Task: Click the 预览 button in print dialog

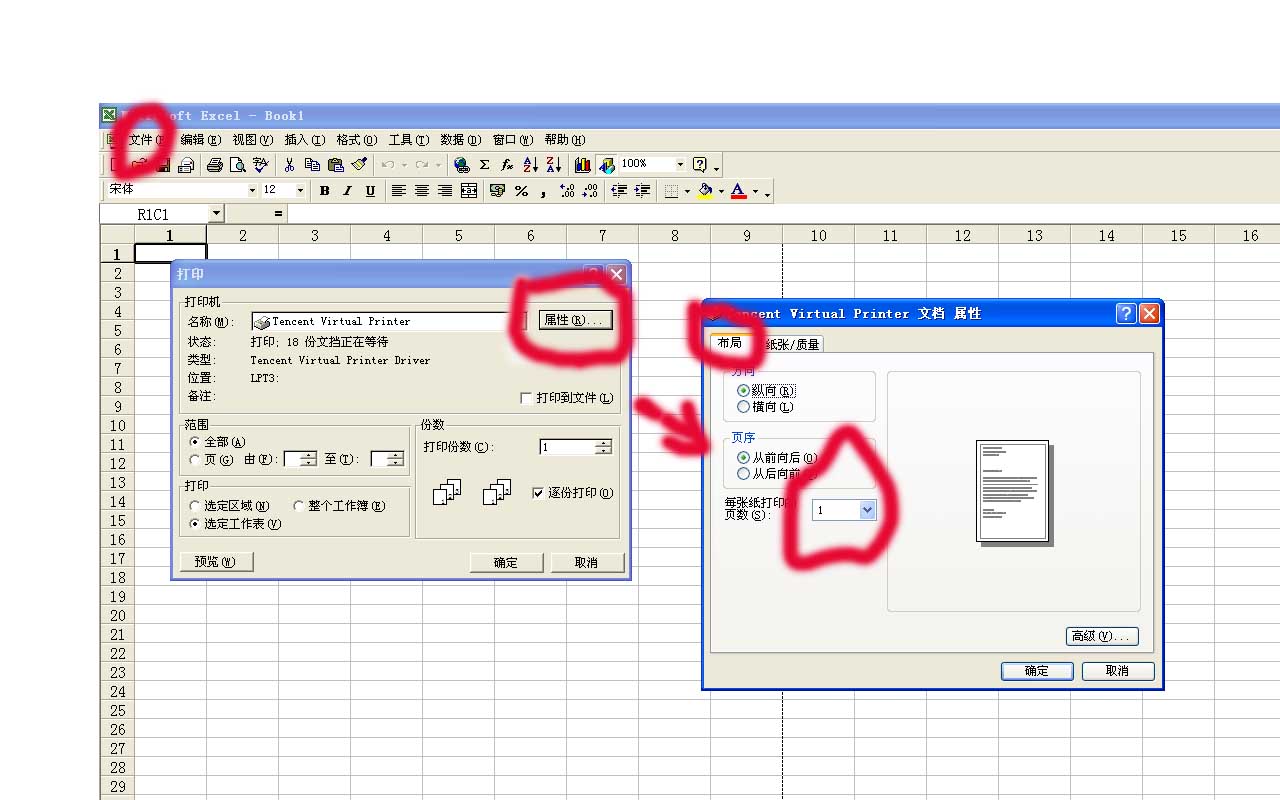Action: pyautogui.click(x=215, y=562)
